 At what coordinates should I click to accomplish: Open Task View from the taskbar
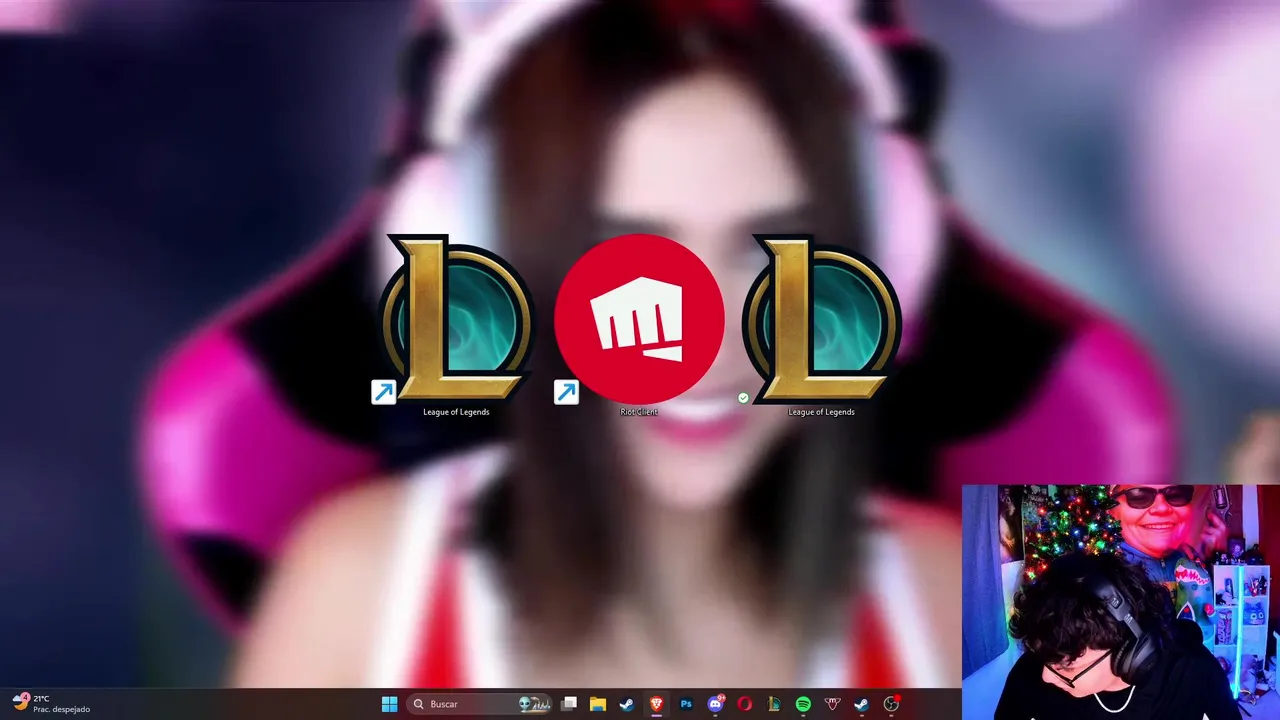coord(569,704)
